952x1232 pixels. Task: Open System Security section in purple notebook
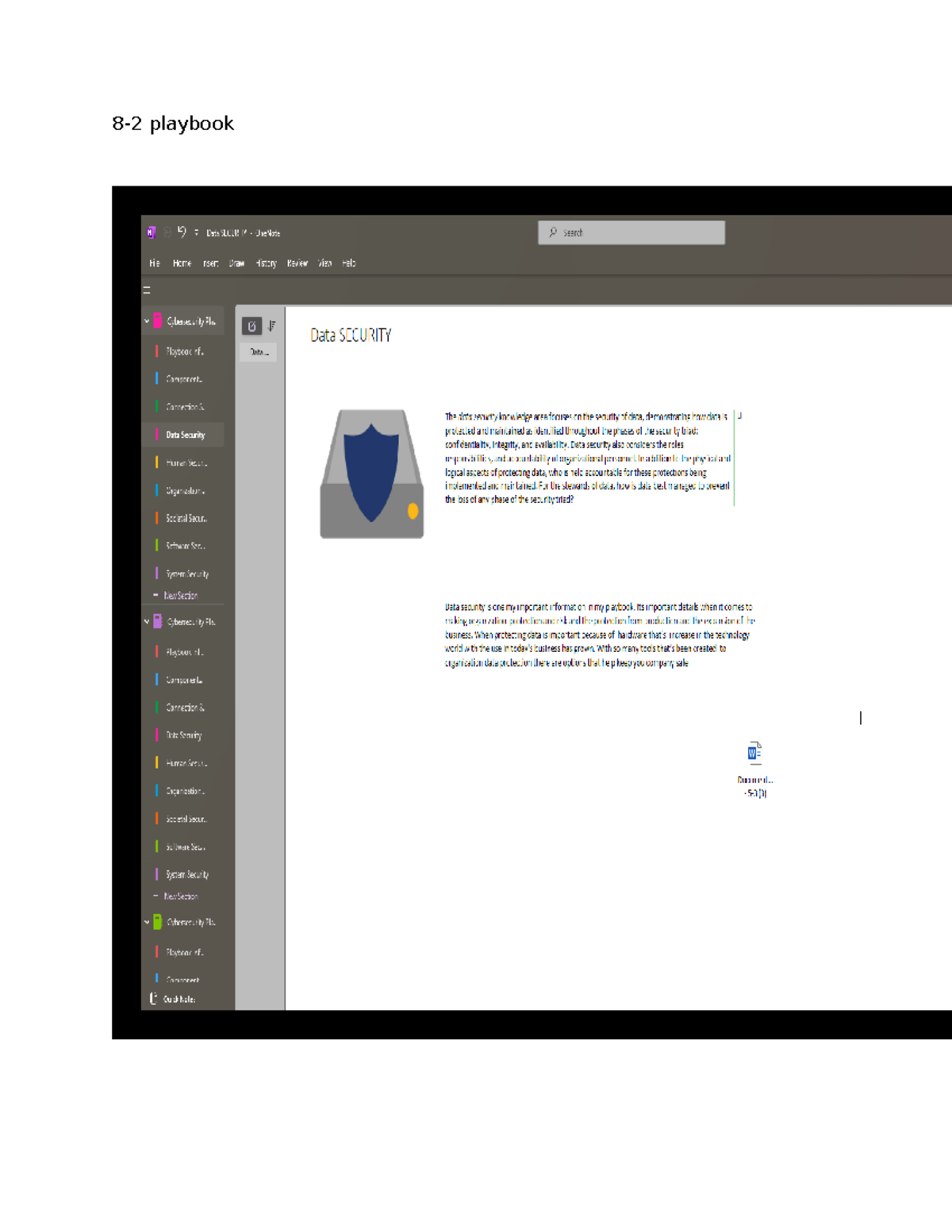[184, 874]
